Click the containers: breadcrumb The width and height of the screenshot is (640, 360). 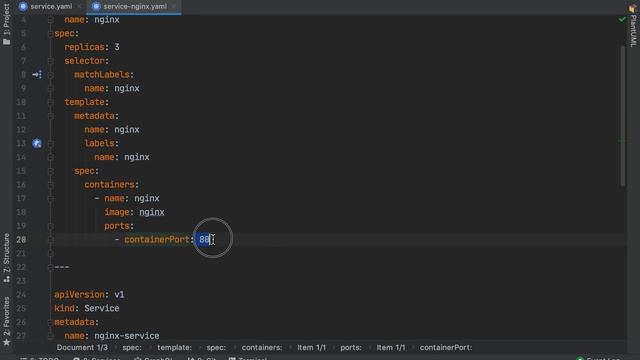[x=262, y=347]
